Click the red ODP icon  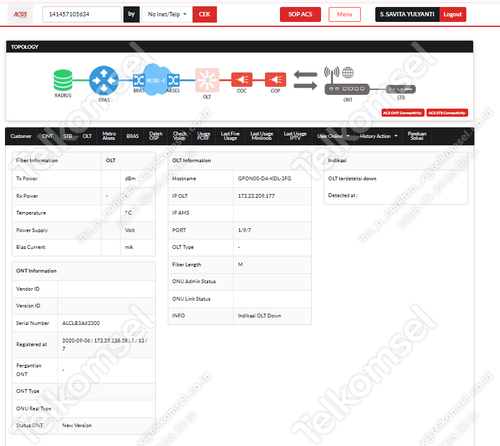point(275,80)
